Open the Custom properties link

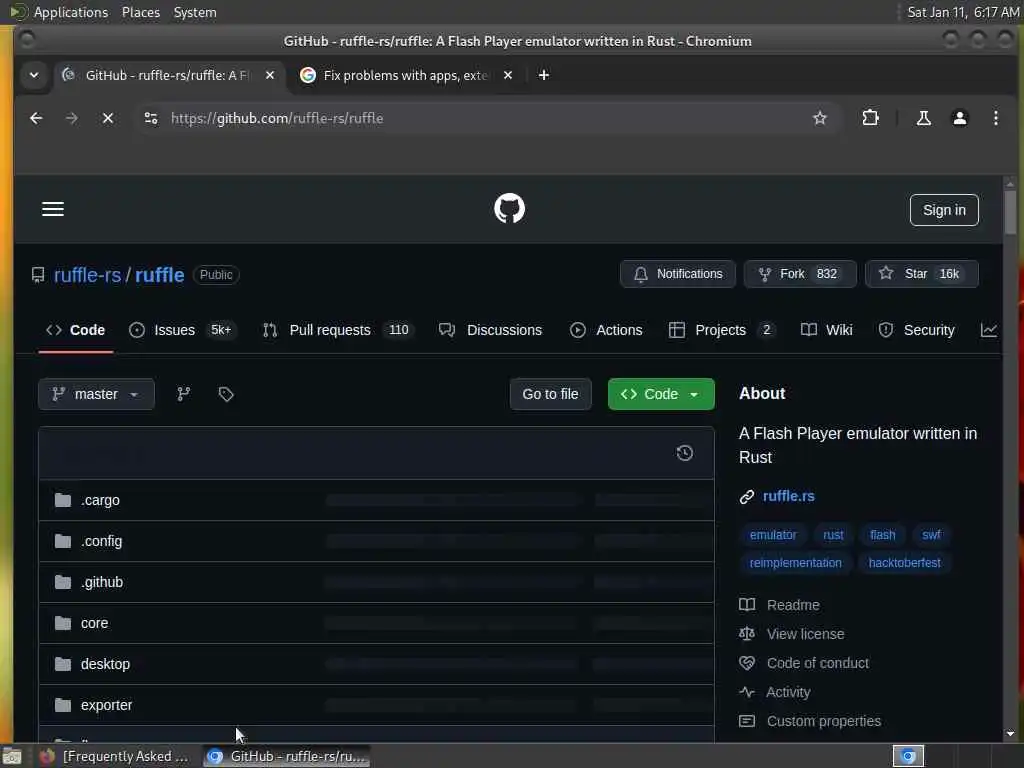tap(824, 721)
